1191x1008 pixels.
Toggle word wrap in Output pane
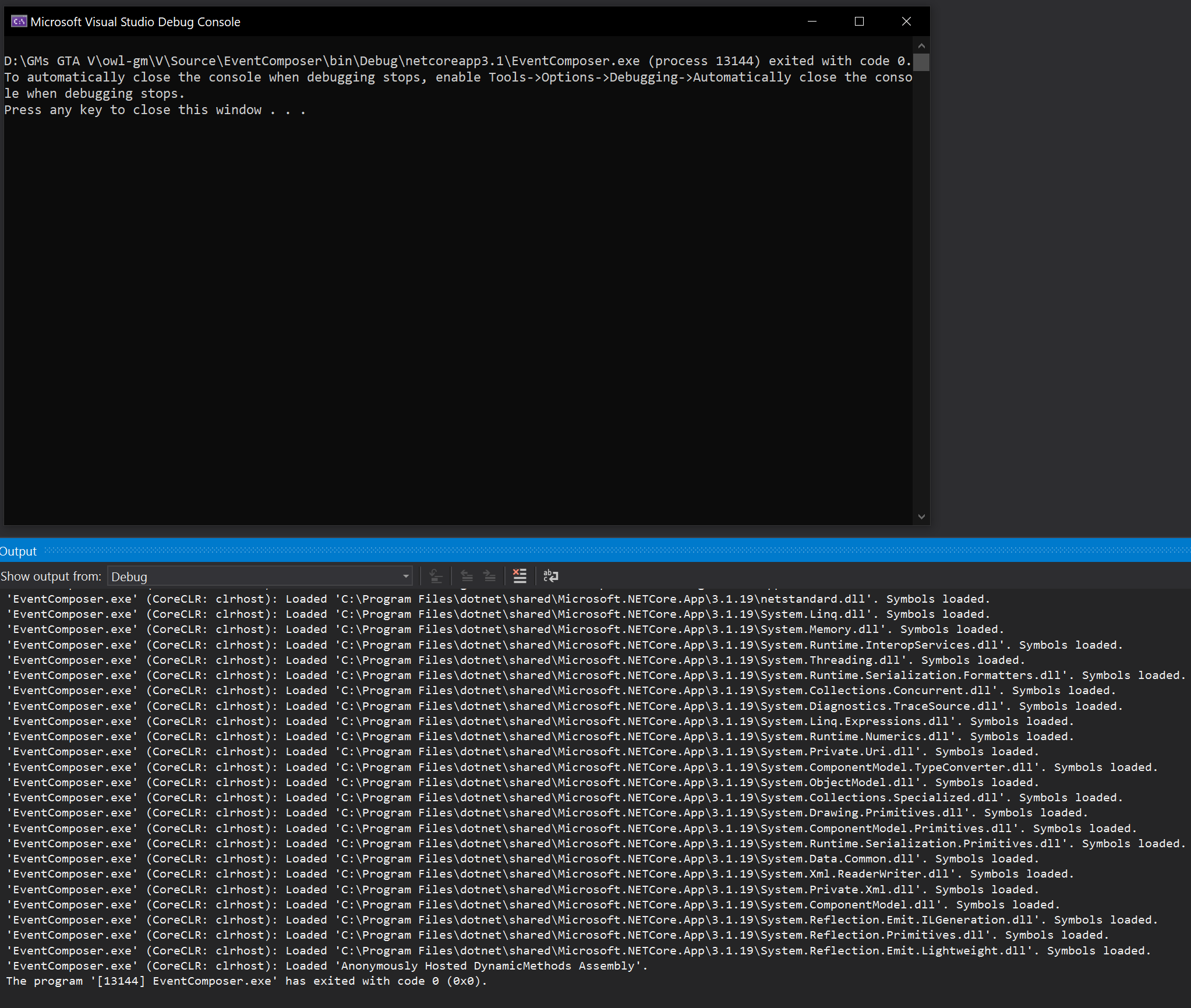pyautogui.click(x=550, y=576)
